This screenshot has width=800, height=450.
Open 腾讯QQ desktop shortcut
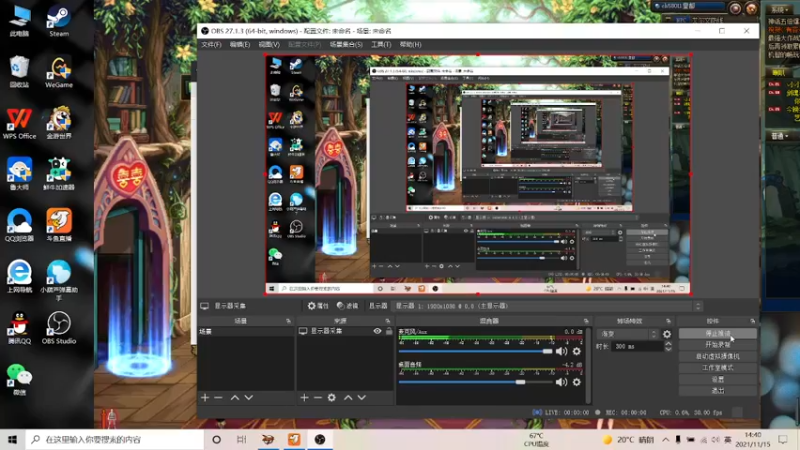pyautogui.click(x=19, y=328)
